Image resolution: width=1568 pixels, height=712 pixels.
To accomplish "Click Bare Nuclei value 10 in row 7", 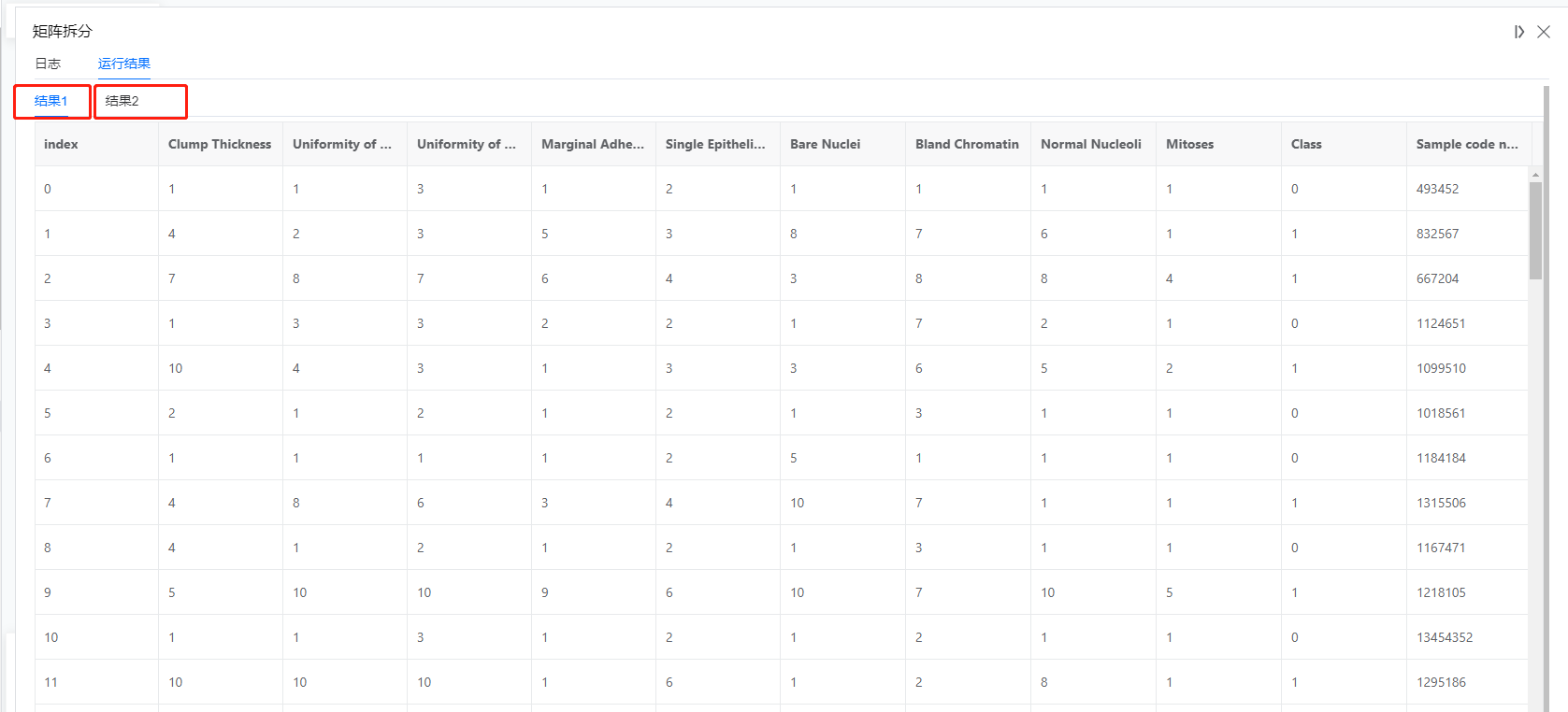I will 798,503.
